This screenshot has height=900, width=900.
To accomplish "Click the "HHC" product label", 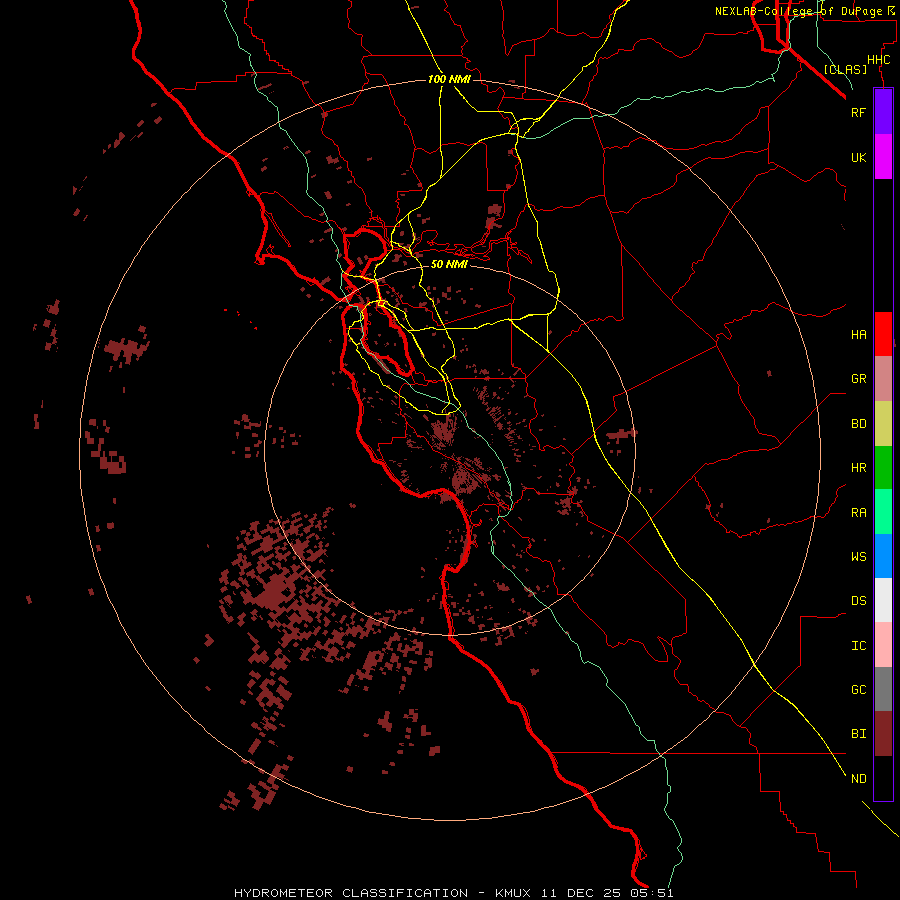I will tap(878, 60).
